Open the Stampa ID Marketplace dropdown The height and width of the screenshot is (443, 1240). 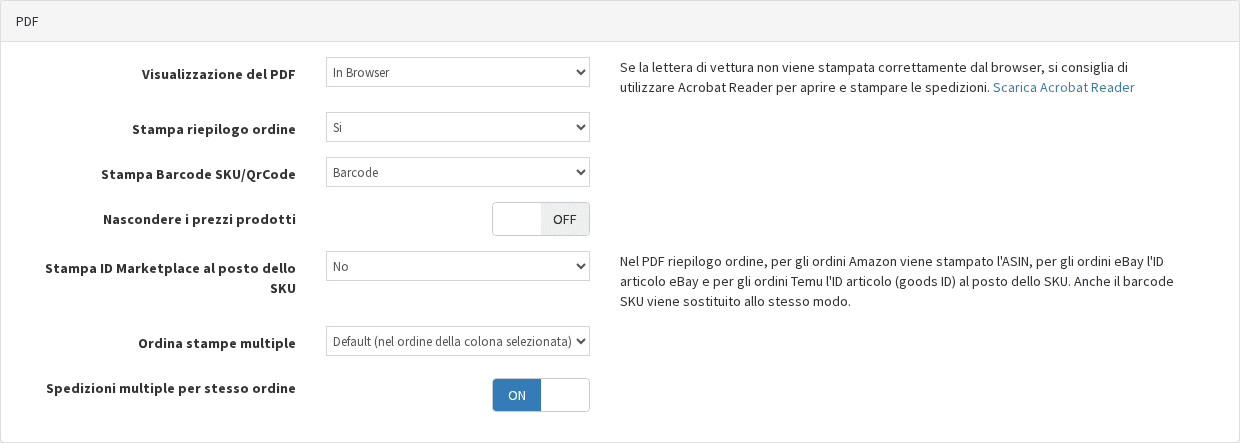pos(457,266)
